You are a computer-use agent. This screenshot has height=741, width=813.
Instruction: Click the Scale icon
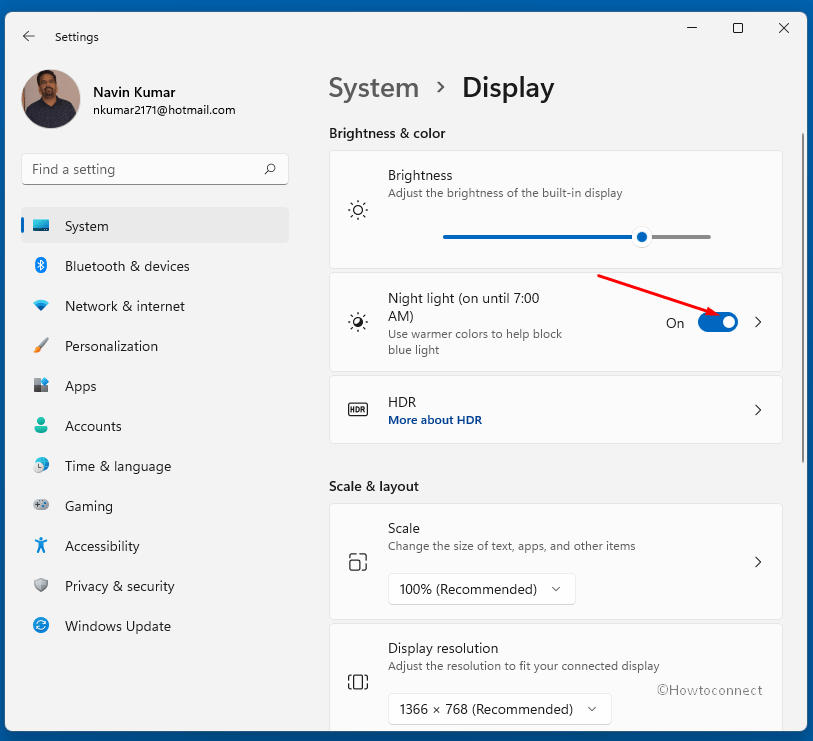tap(358, 562)
